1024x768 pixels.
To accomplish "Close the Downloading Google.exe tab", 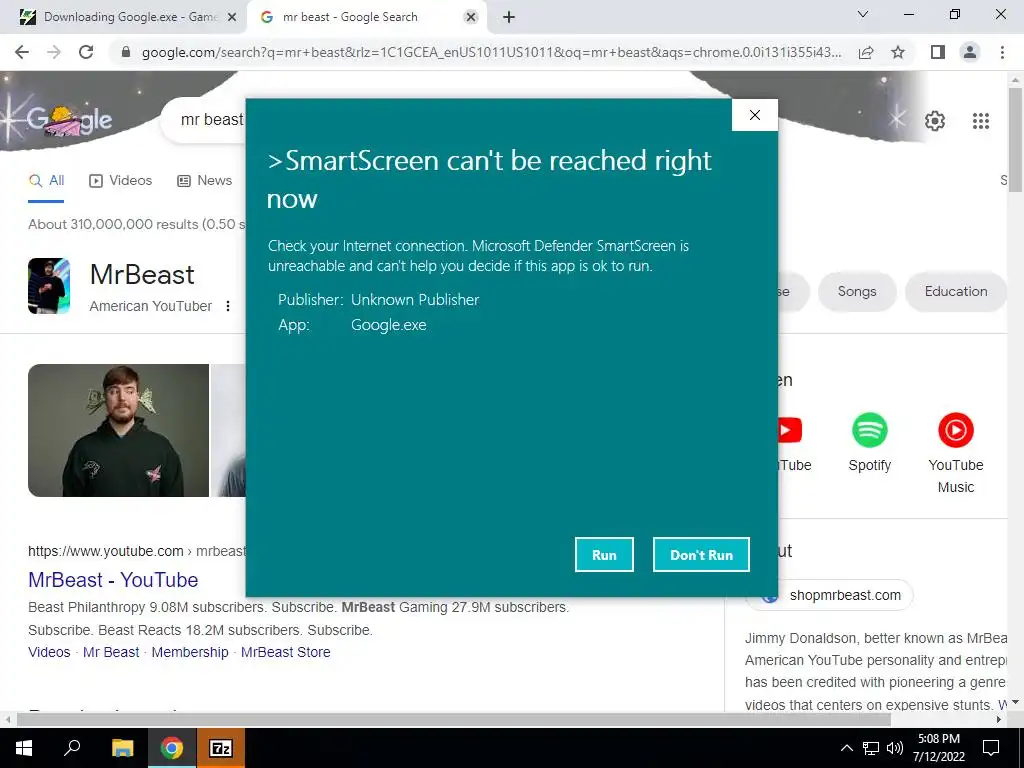I will (x=231, y=18).
